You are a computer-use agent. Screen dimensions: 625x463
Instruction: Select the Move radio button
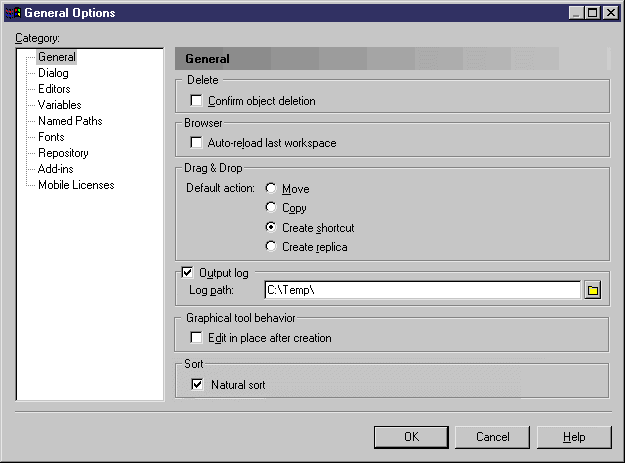coord(271,188)
